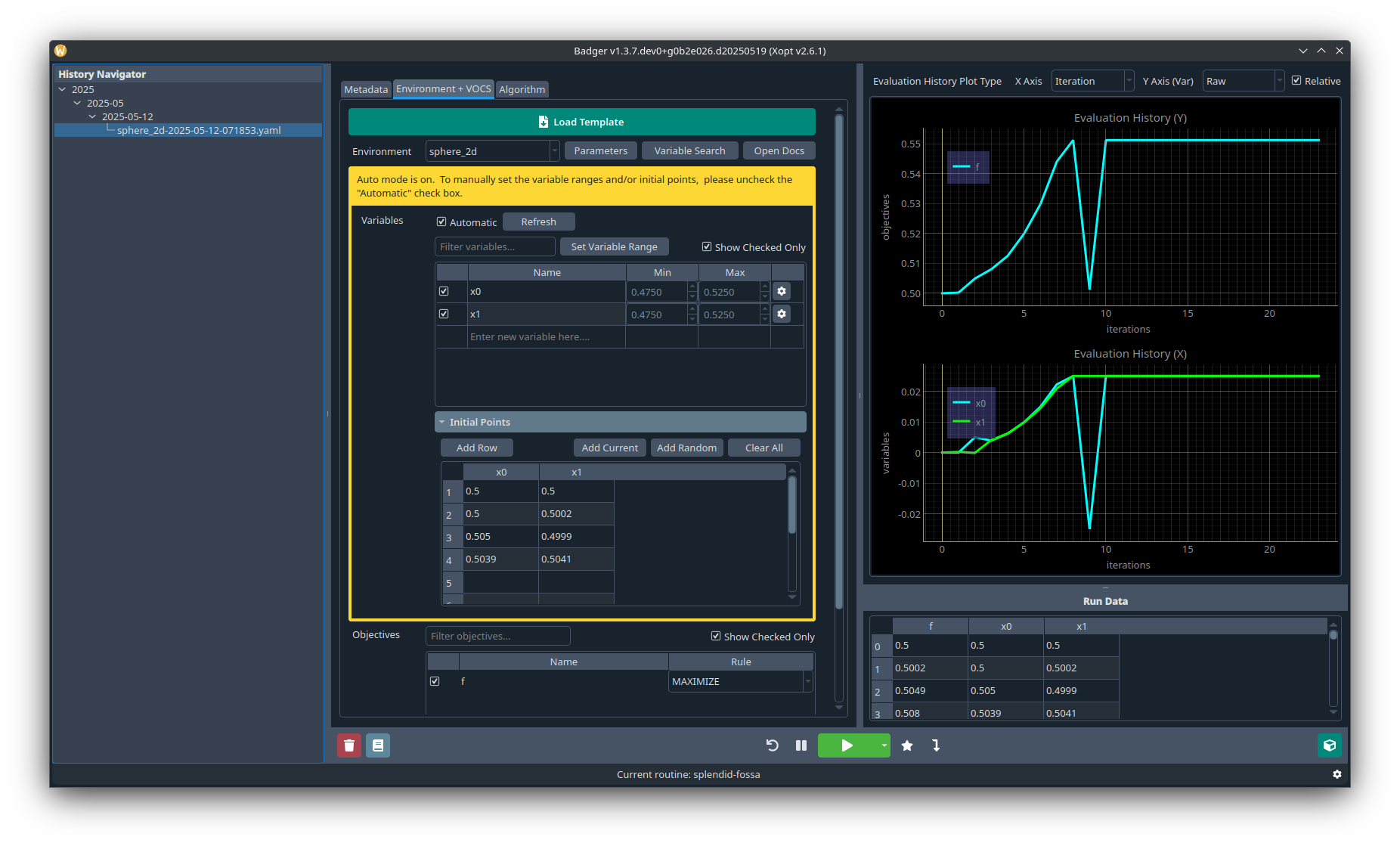Click the Rule column header
1400x846 pixels.
(741, 662)
